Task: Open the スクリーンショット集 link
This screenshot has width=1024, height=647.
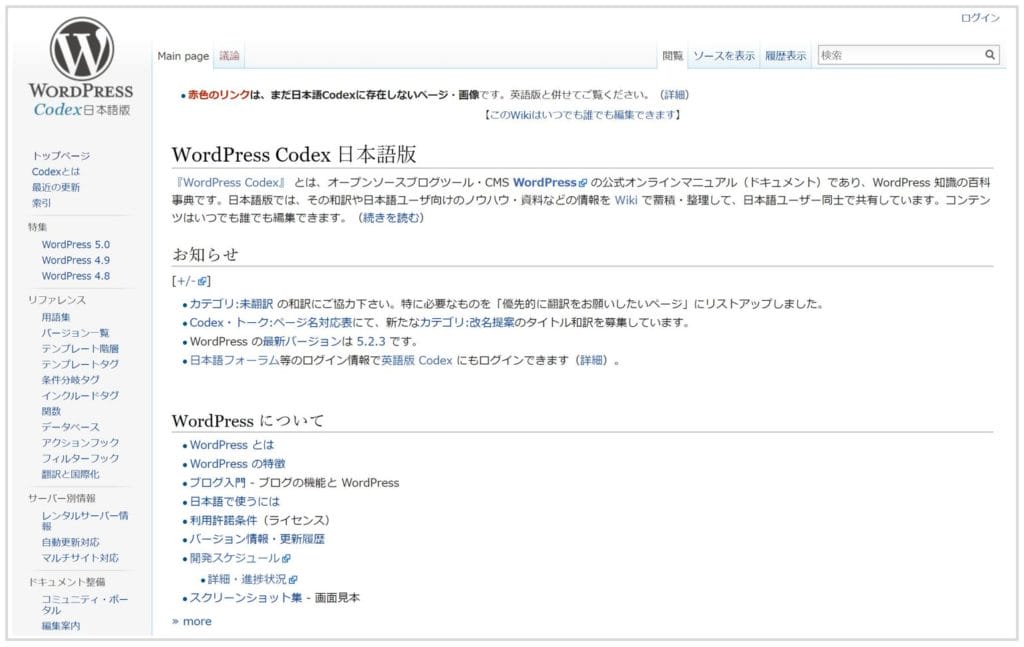Action: 246,598
